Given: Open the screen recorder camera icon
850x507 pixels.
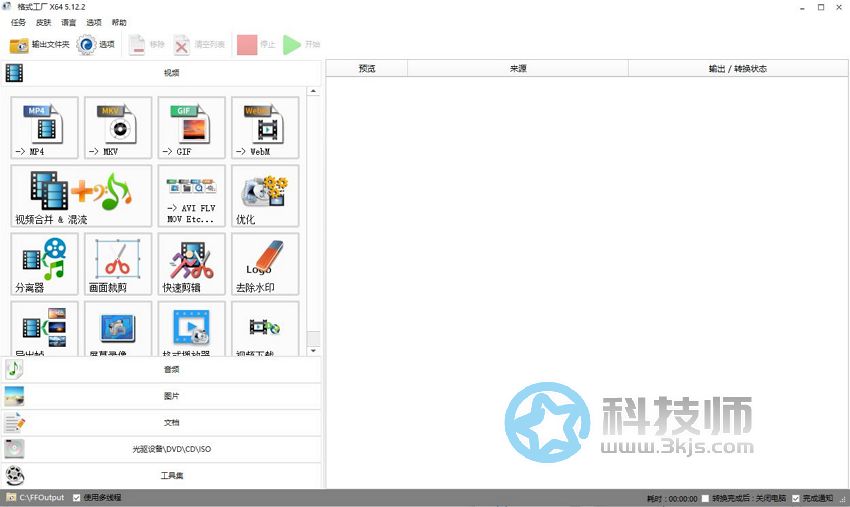Looking at the screenshot, I should pyautogui.click(x=118, y=329).
